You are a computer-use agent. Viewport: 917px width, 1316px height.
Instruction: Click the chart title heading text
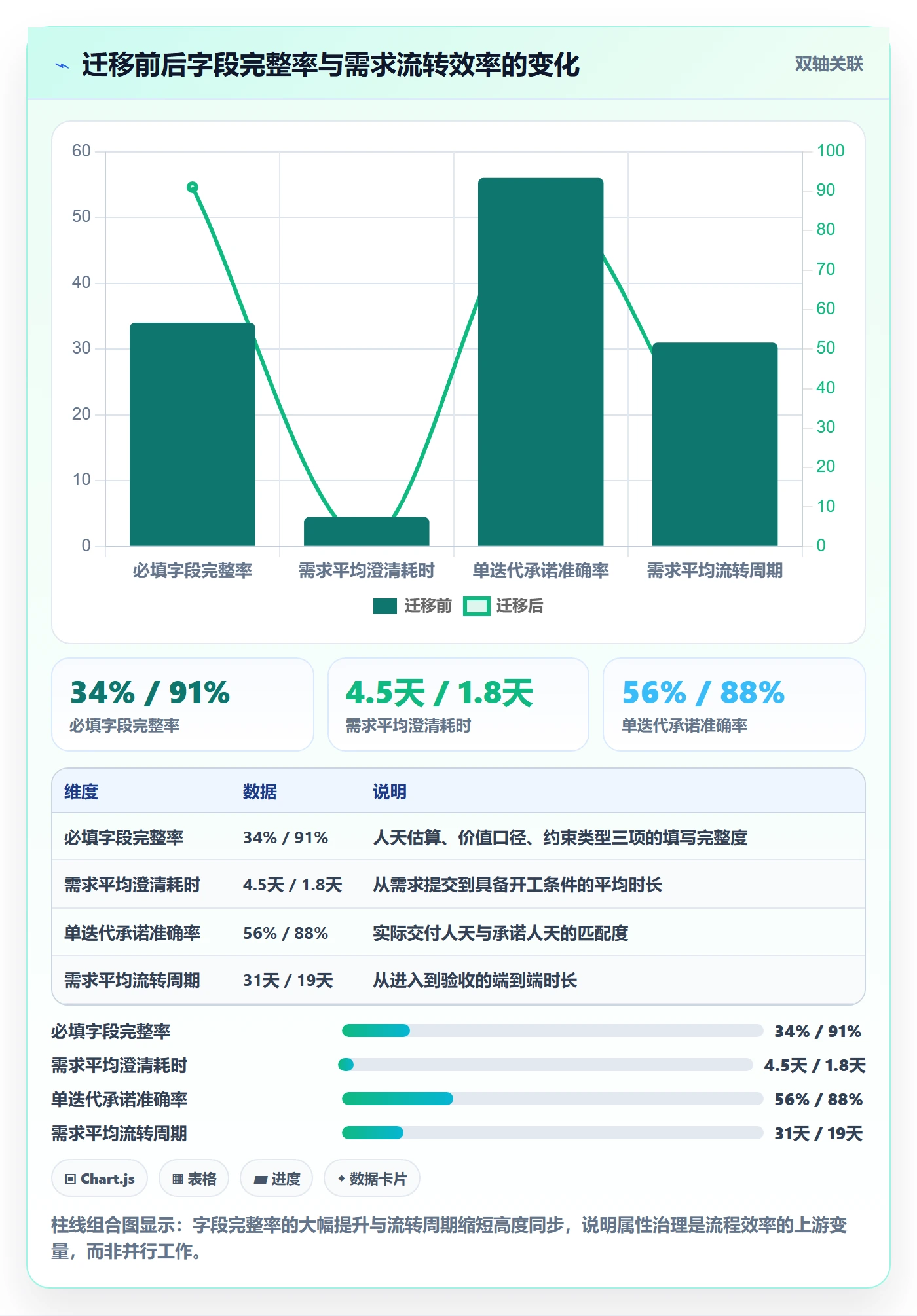pyautogui.click(x=331, y=65)
